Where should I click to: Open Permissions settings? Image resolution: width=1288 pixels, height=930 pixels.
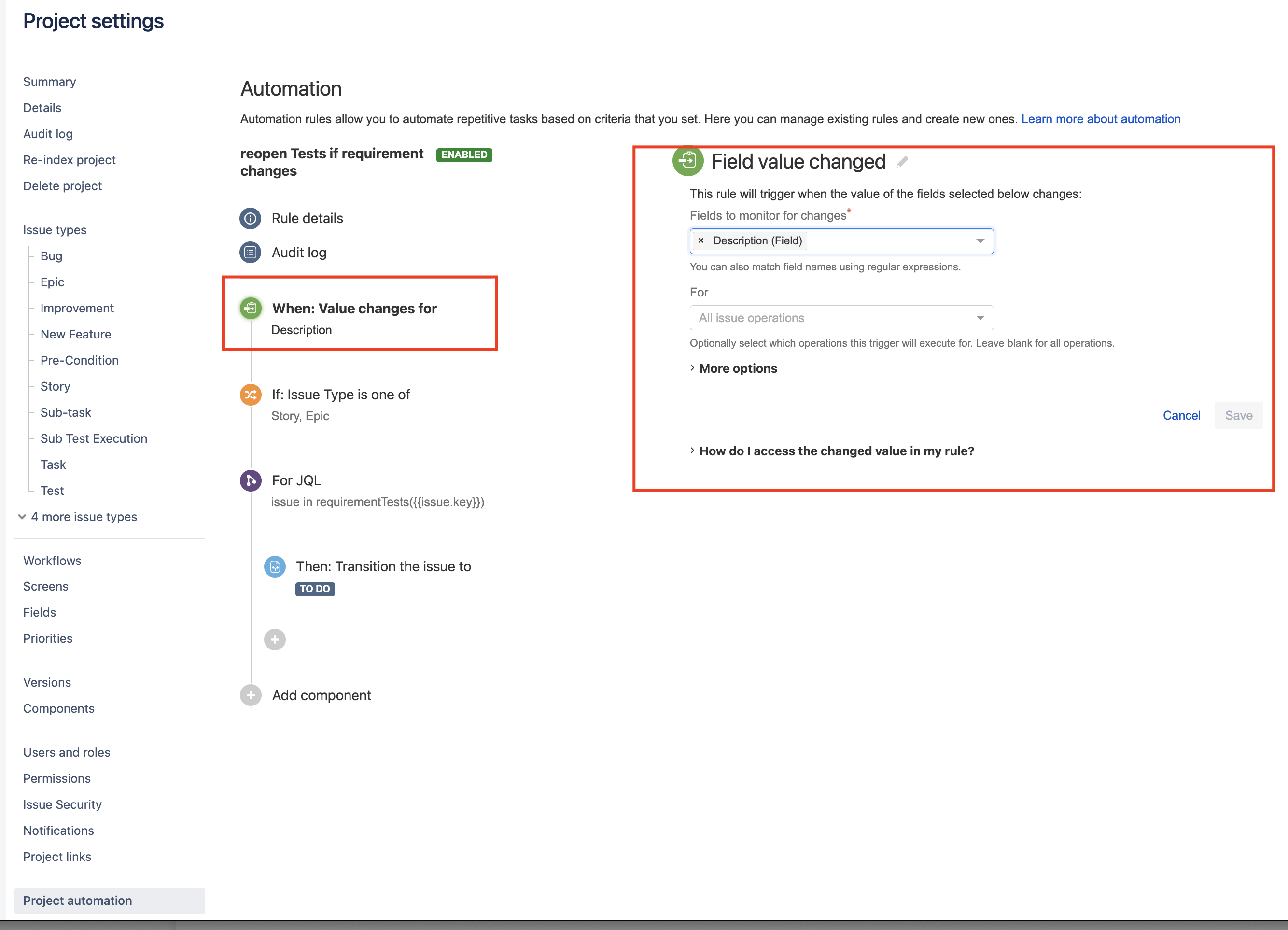click(57, 779)
